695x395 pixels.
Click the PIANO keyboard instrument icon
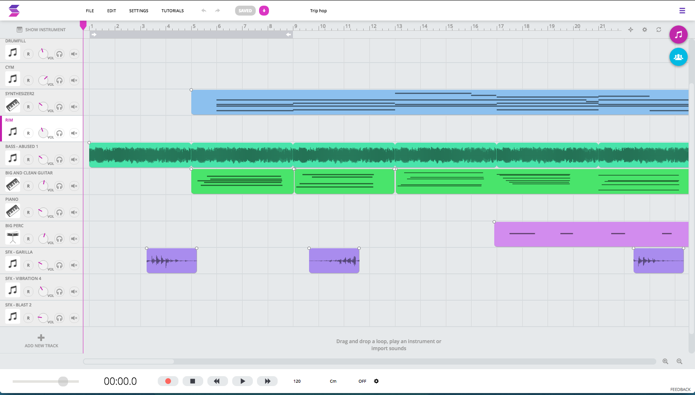(12, 211)
